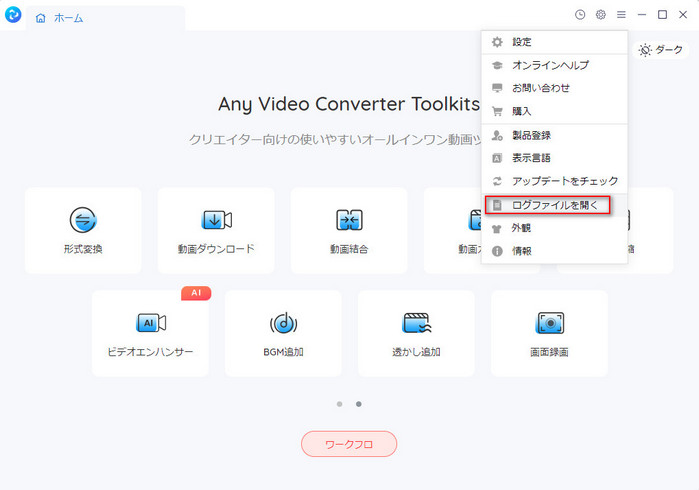Select 表示言語 from the menu
699x490 pixels.
(554, 158)
